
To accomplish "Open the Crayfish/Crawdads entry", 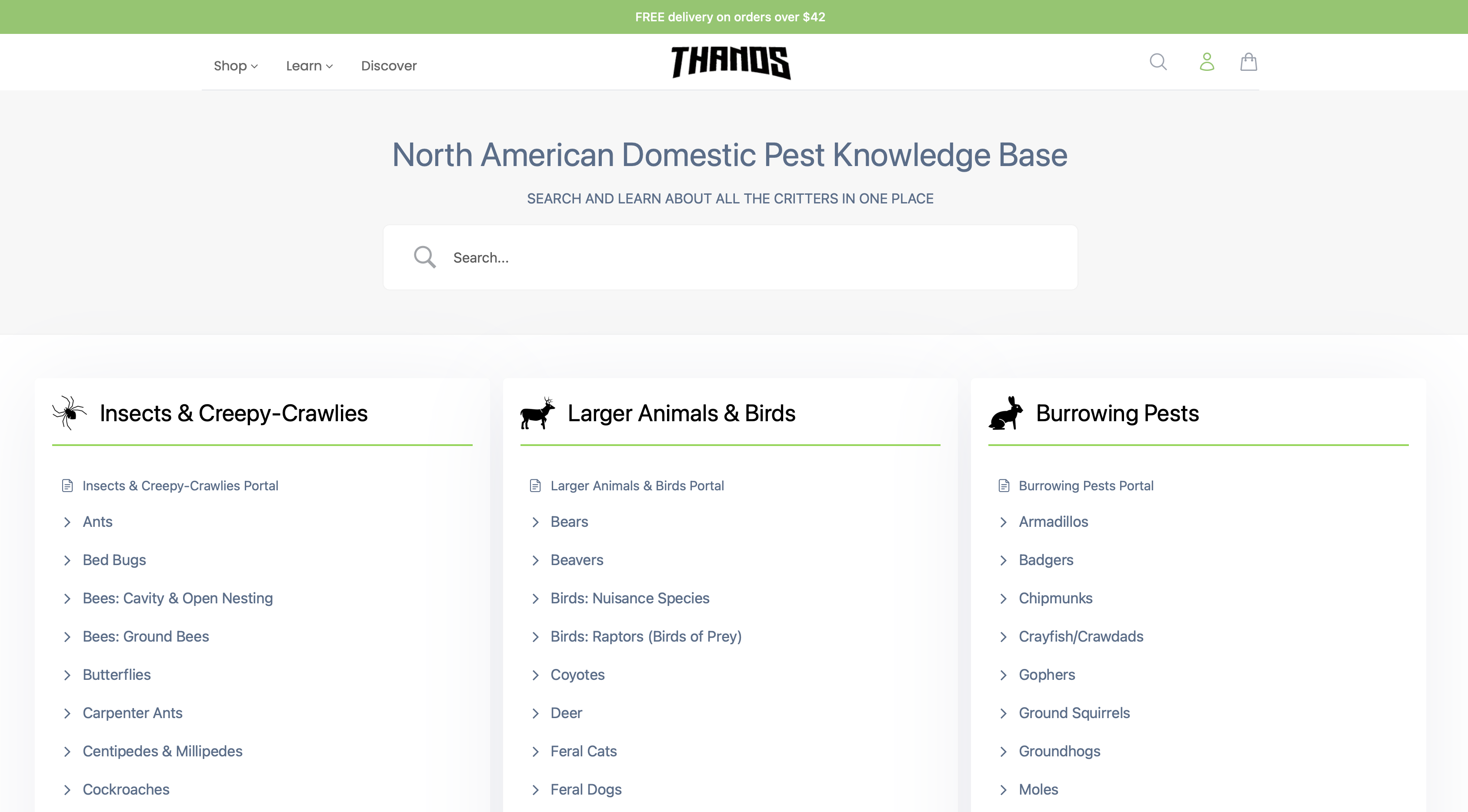I will (1081, 636).
